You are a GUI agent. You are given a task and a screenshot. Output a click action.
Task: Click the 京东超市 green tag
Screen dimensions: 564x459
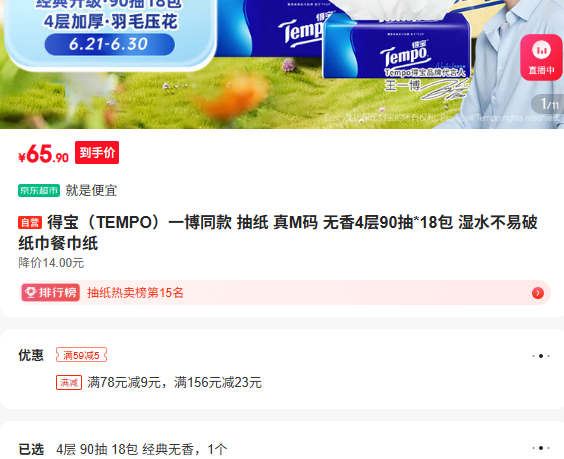(39, 190)
